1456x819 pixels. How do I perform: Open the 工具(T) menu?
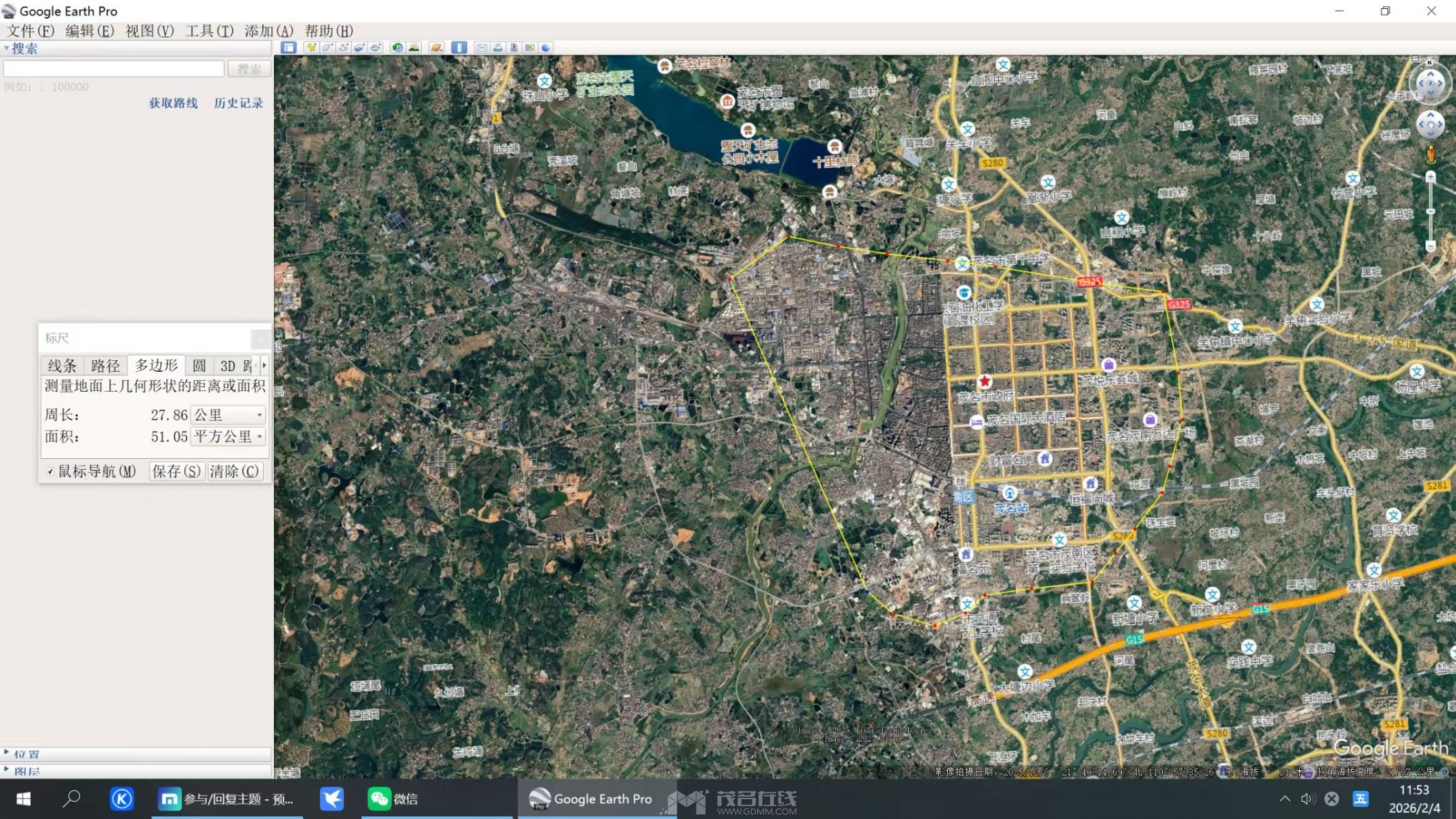[x=209, y=31]
